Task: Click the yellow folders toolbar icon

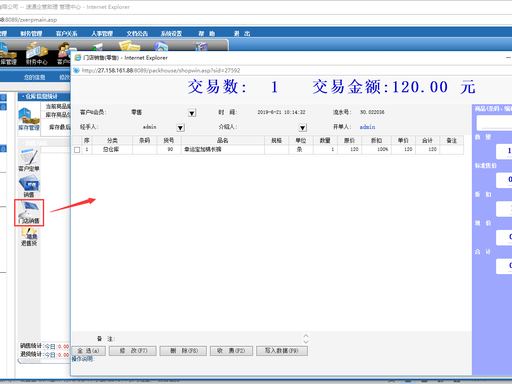Action: (129, 46)
